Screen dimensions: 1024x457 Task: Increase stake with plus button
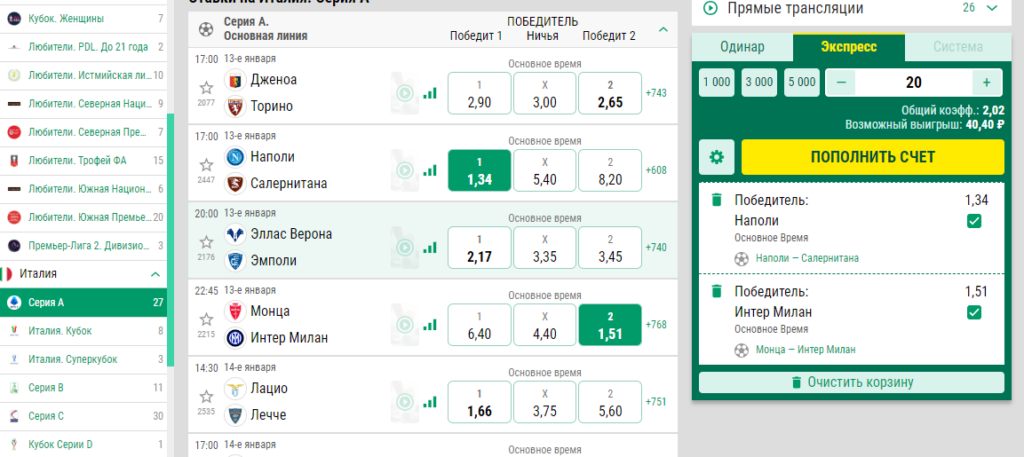986,82
